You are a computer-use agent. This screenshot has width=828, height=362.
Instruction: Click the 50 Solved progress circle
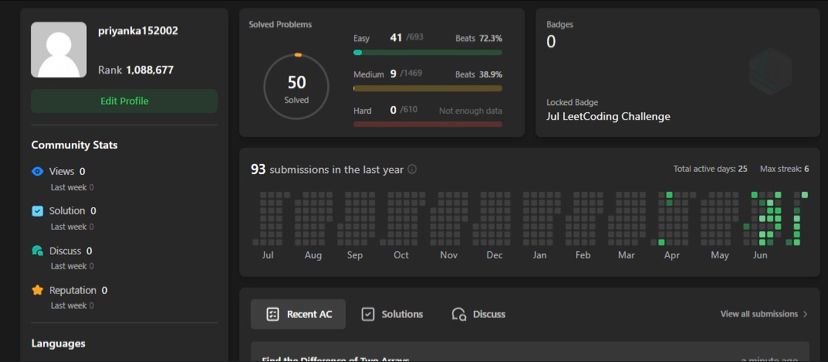(296, 86)
